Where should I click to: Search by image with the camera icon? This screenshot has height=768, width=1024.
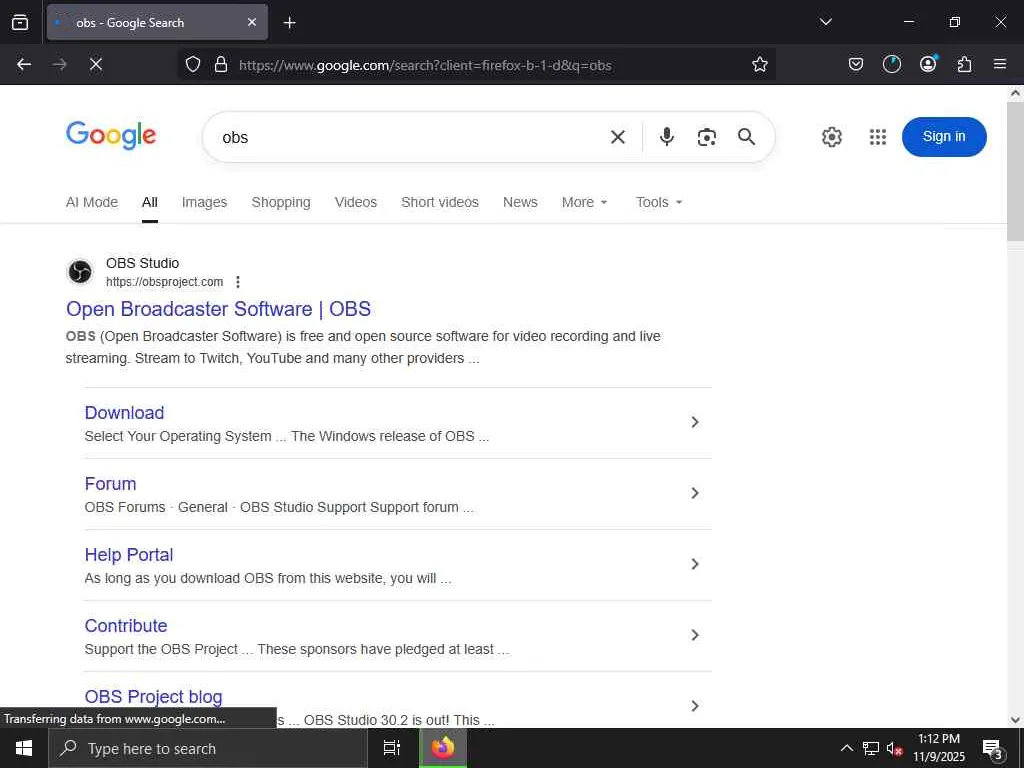pos(707,137)
